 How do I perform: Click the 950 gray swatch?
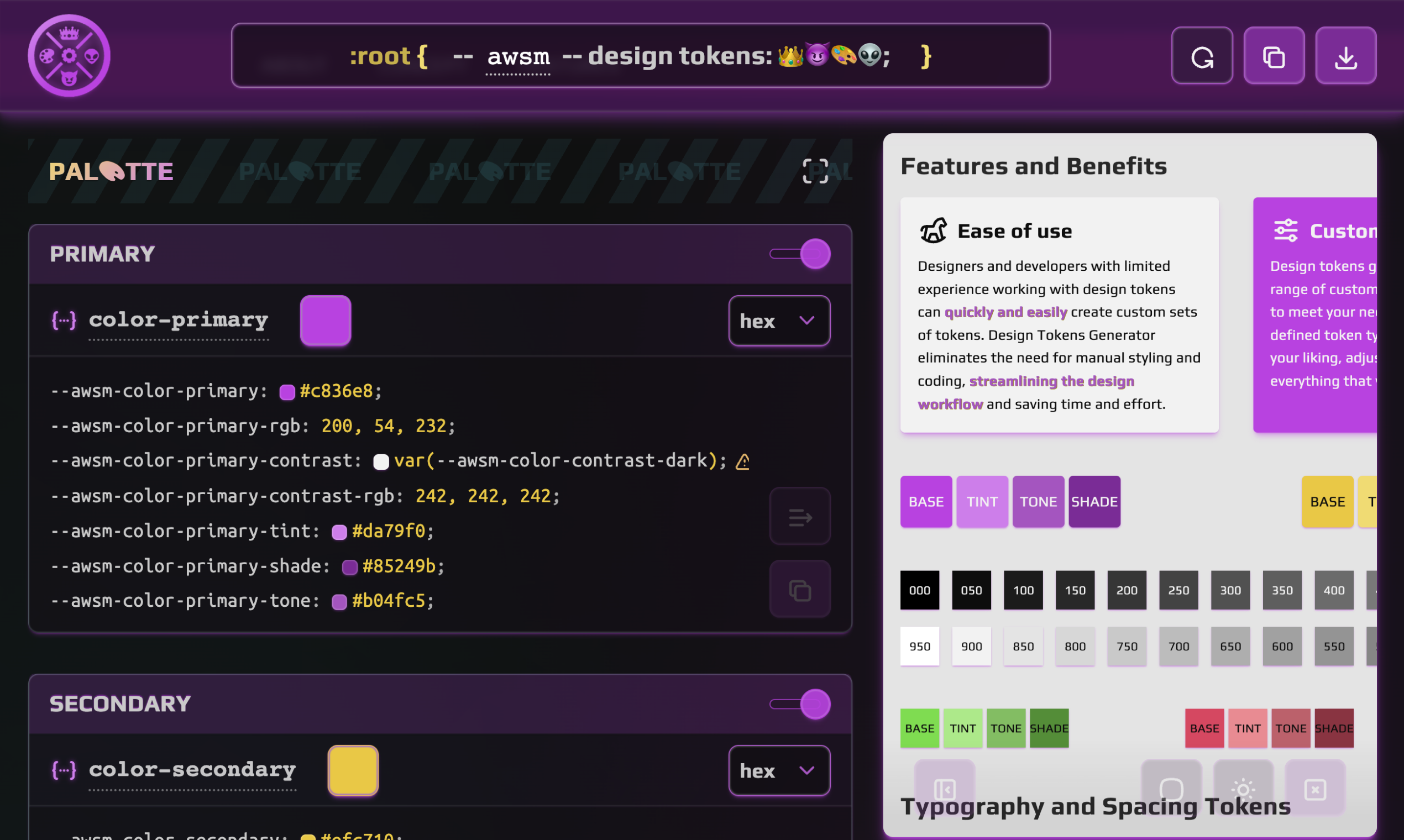pos(920,647)
